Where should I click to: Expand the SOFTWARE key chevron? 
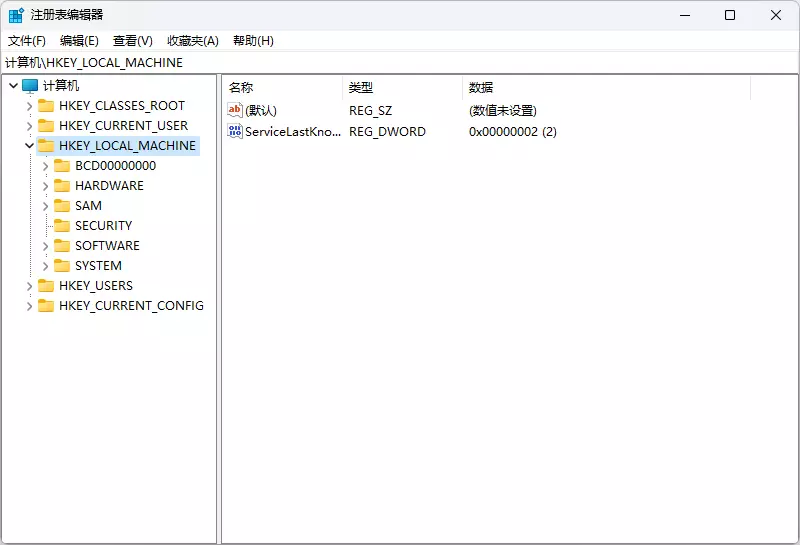[45, 246]
